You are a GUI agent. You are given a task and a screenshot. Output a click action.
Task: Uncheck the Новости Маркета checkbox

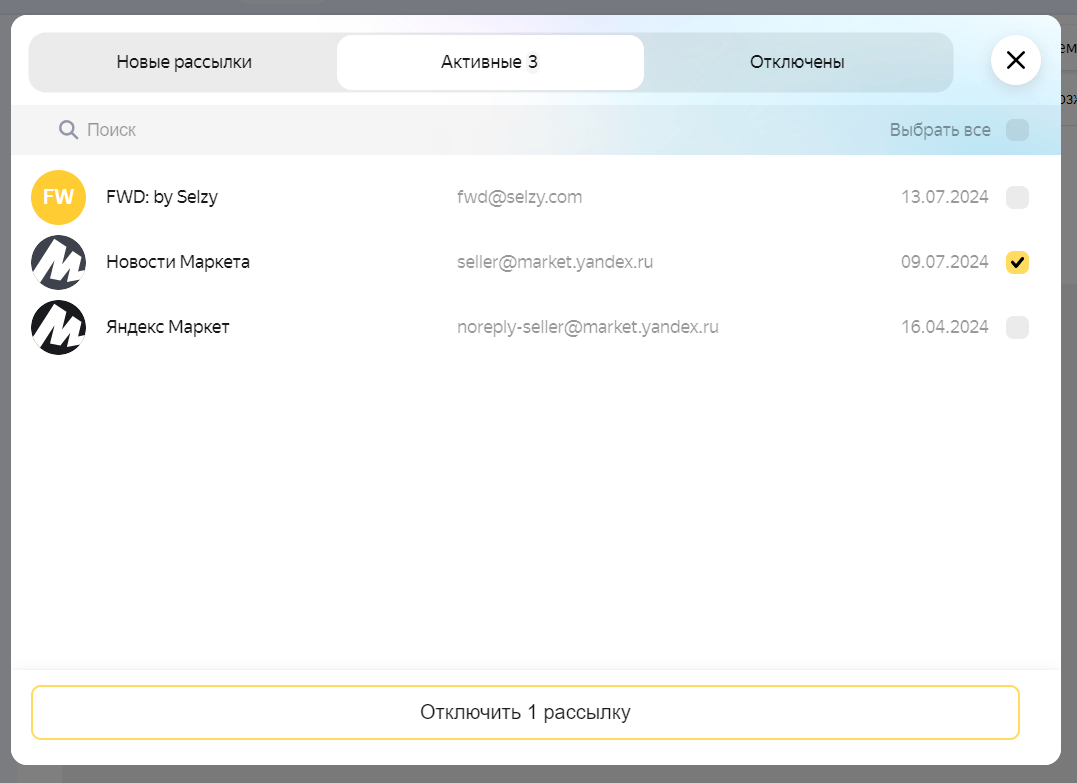click(1017, 262)
